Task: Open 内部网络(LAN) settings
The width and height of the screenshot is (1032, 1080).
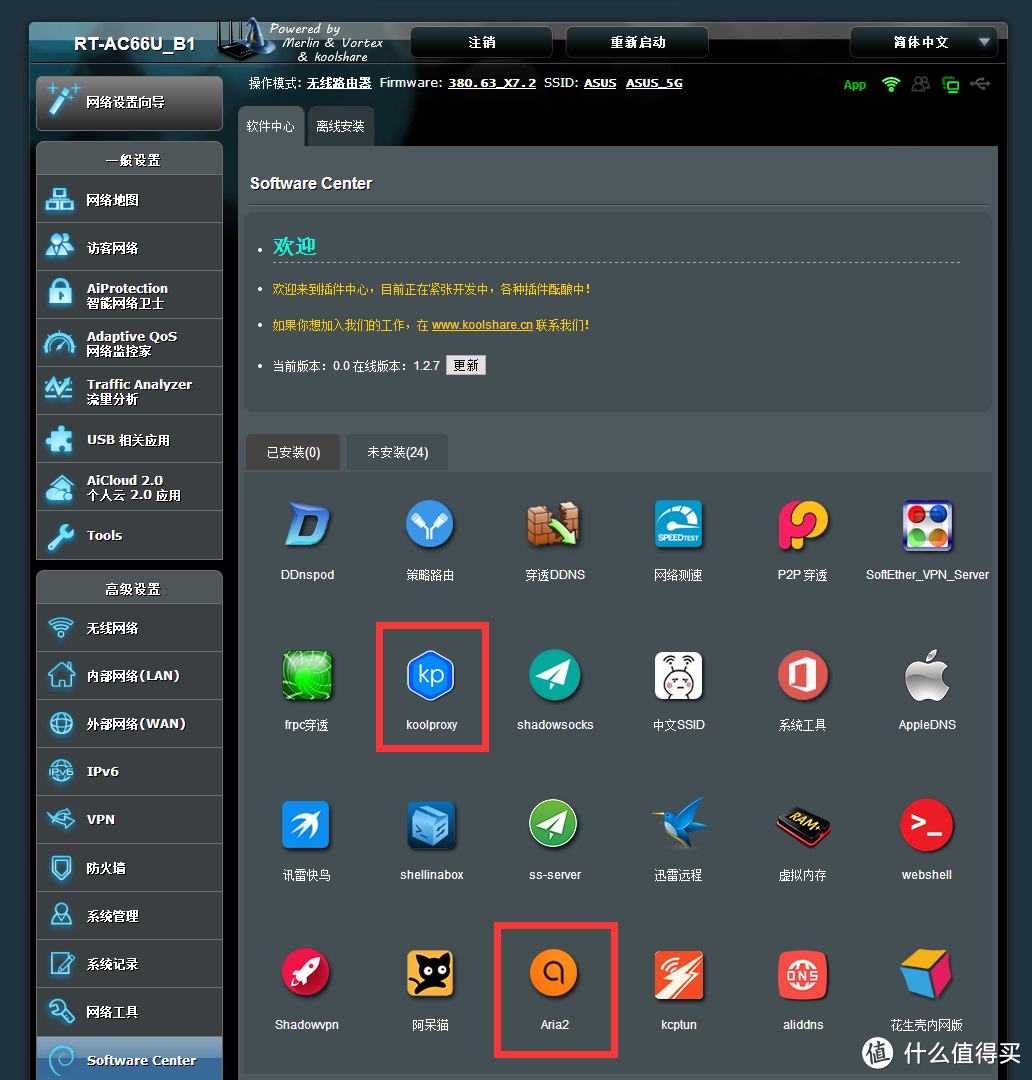Action: [x=130, y=676]
